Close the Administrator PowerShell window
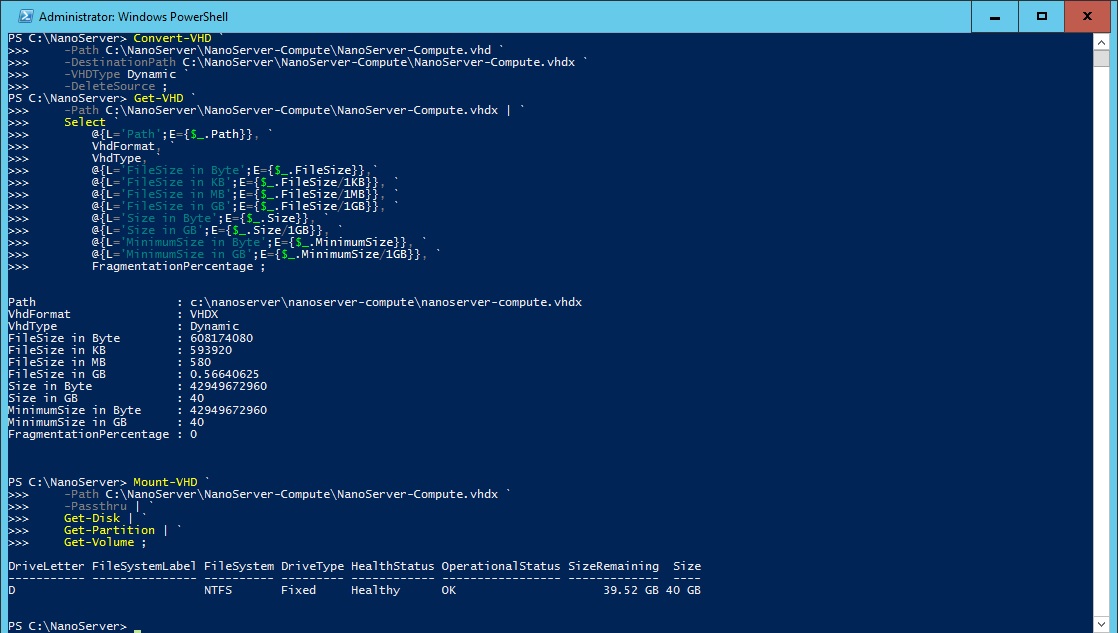The height and width of the screenshot is (633, 1118). click(1087, 16)
